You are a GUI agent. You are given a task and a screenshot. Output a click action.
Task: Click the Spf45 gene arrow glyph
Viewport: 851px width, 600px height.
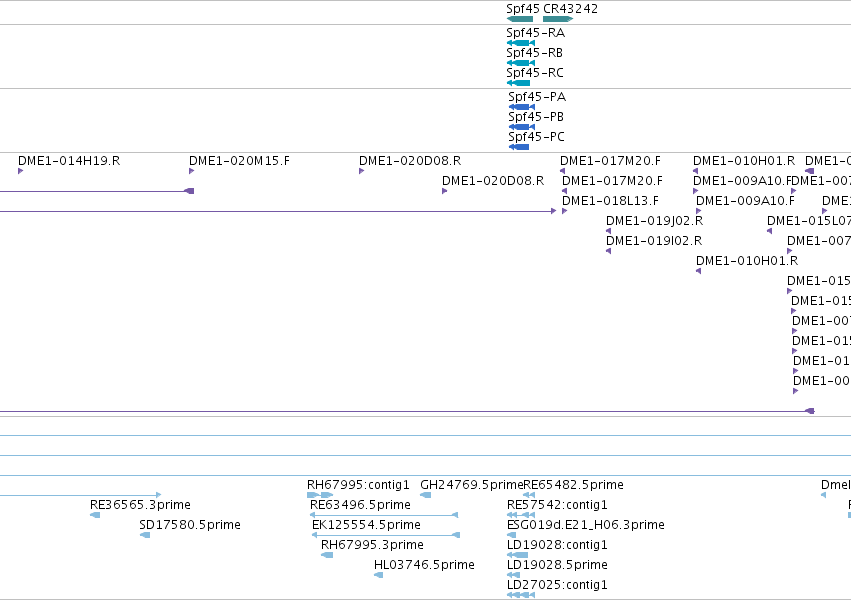520,19
